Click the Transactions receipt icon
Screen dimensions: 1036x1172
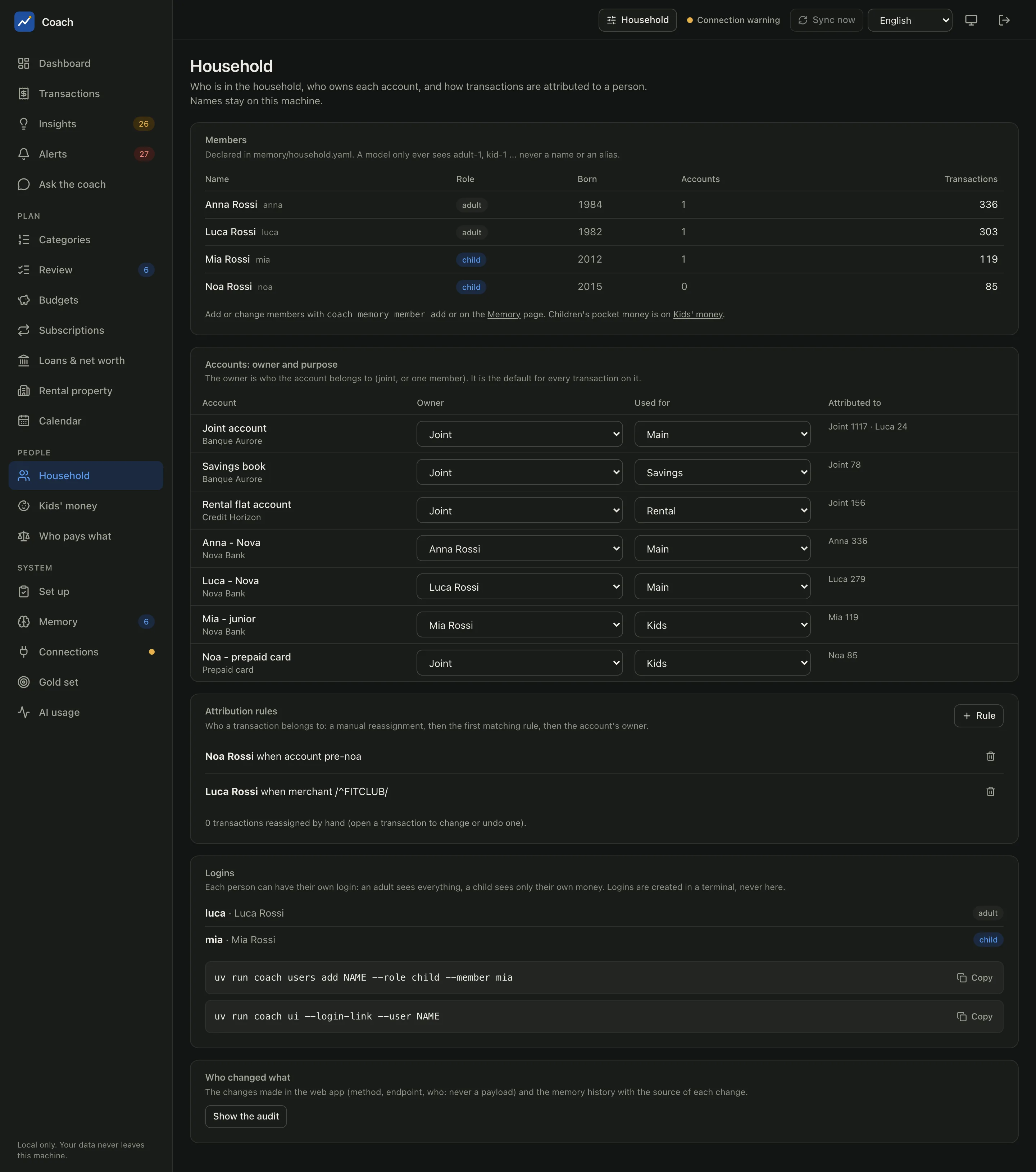[x=23, y=94]
